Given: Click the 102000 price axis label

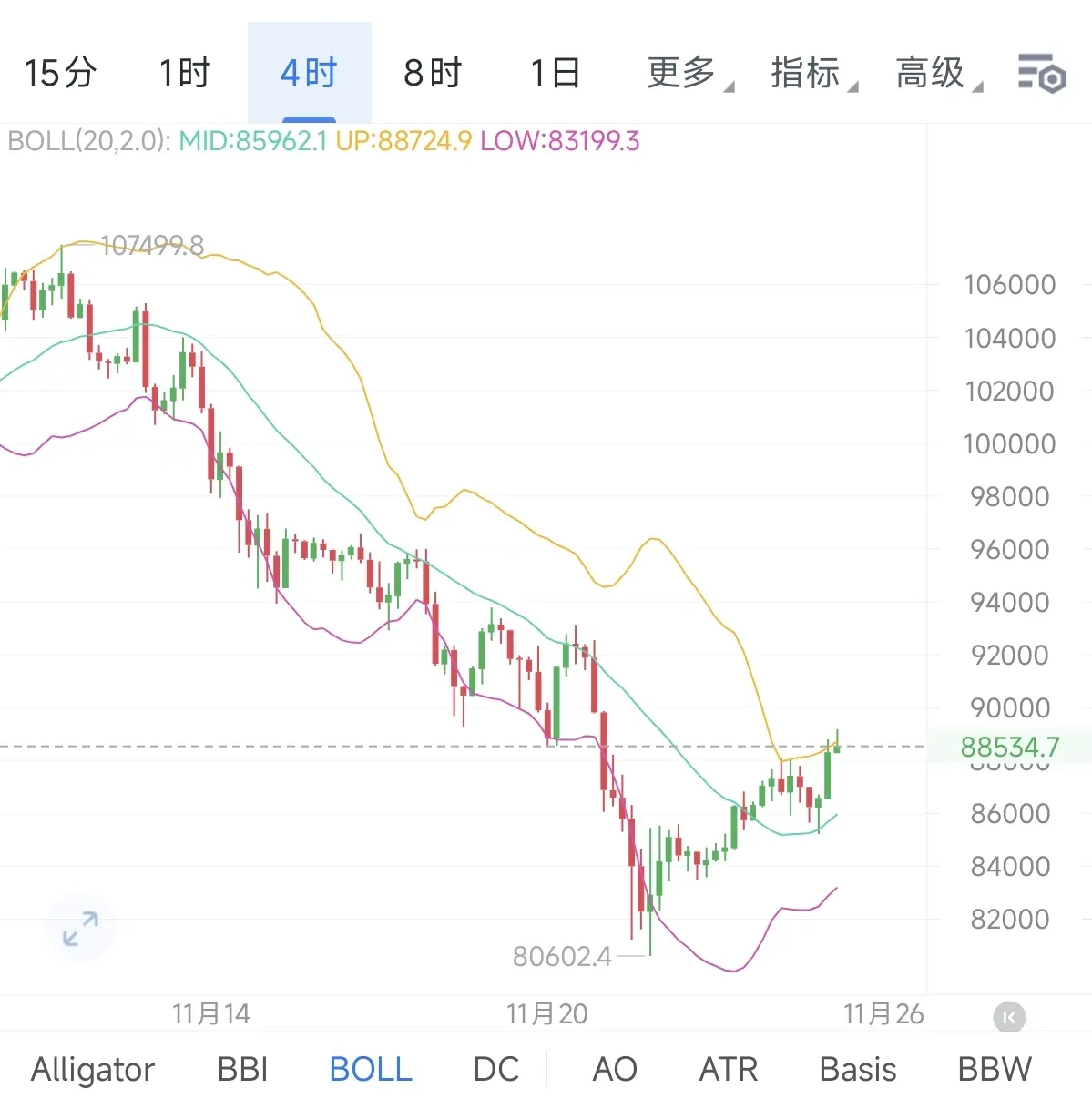Looking at the screenshot, I should (x=1010, y=391).
